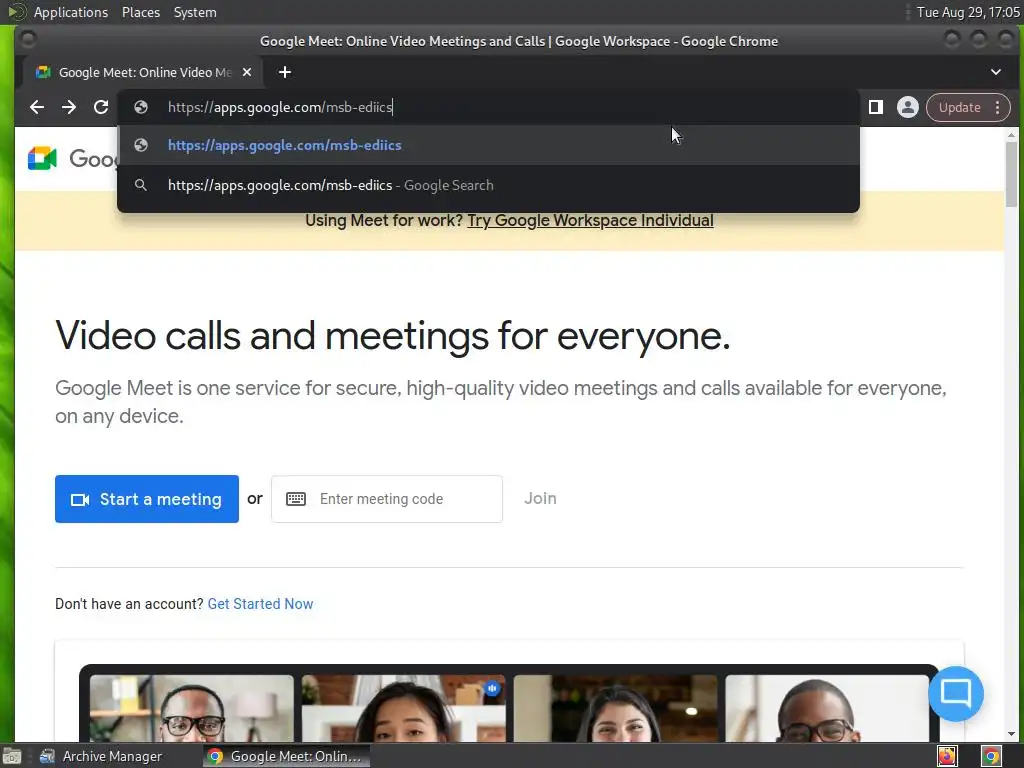The width and height of the screenshot is (1024, 768).
Task: Click the Google Meet logo icon
Action: point(42,158)
